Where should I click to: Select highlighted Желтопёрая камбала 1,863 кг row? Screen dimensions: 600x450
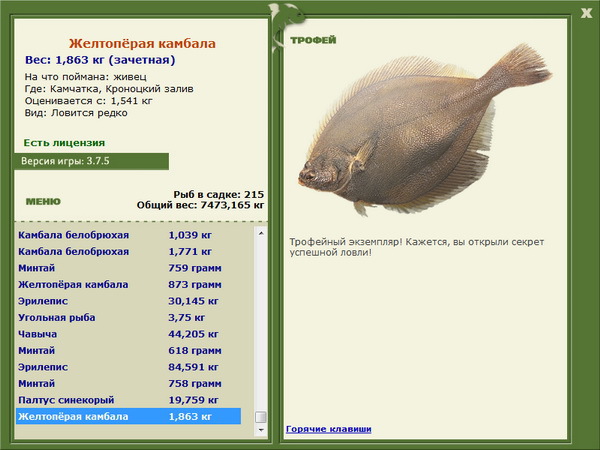point(129,416)
